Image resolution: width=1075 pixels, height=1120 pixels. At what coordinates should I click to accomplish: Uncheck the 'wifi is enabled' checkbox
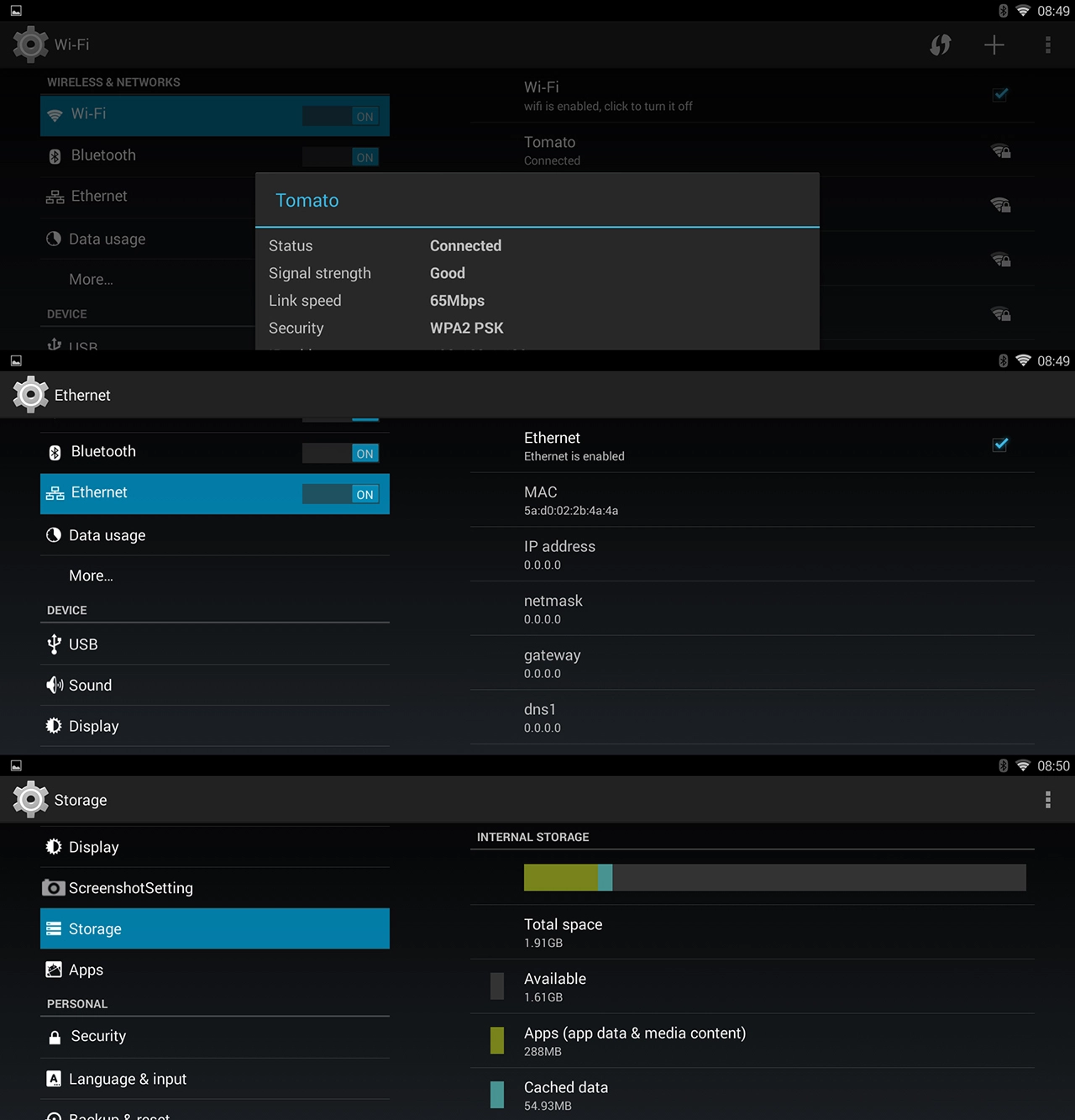[1000, 94]
